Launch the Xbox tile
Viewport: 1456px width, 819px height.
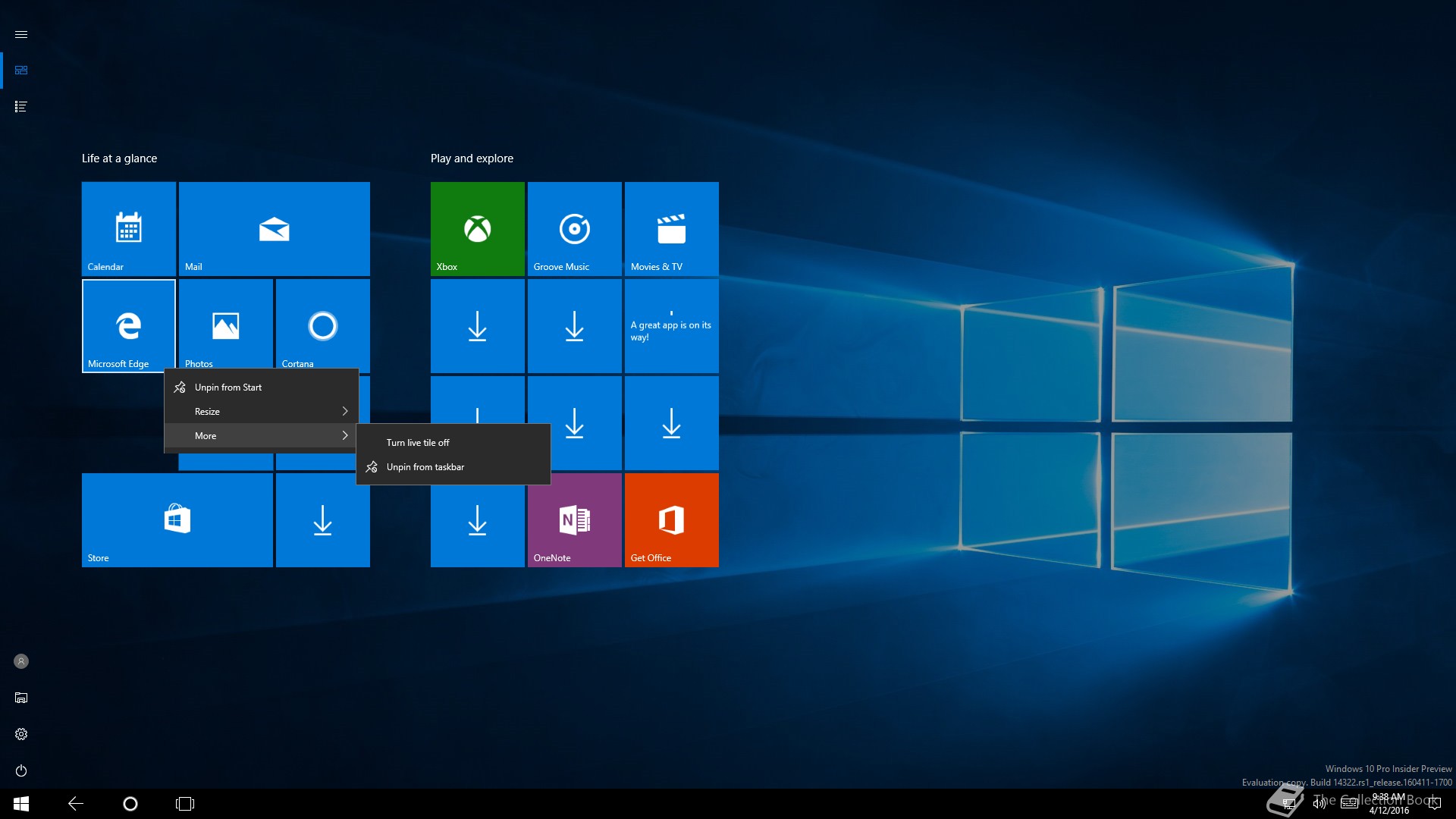(x=478, y=229)
